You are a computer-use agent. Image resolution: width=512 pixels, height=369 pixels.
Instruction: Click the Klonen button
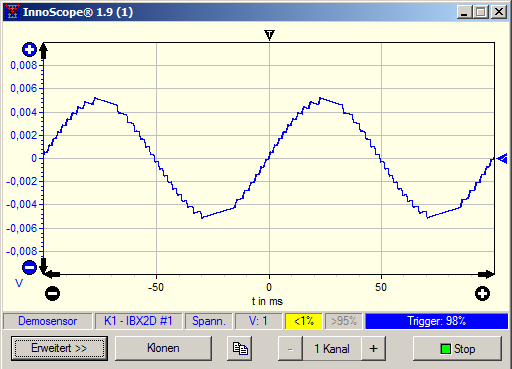click(163, 348)
